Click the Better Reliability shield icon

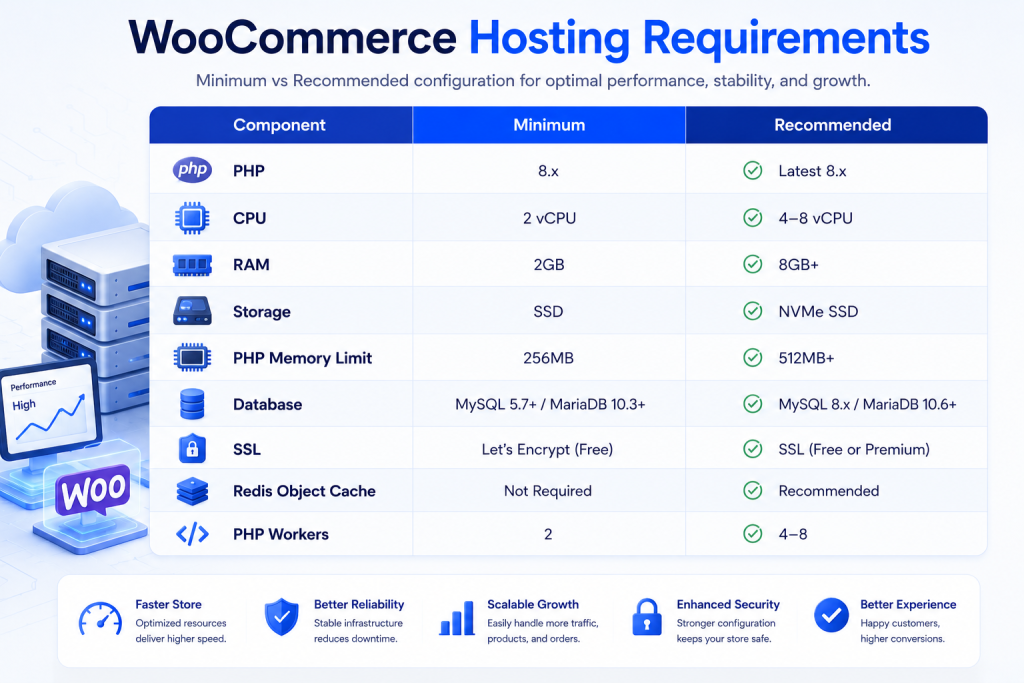pos(281,617)
